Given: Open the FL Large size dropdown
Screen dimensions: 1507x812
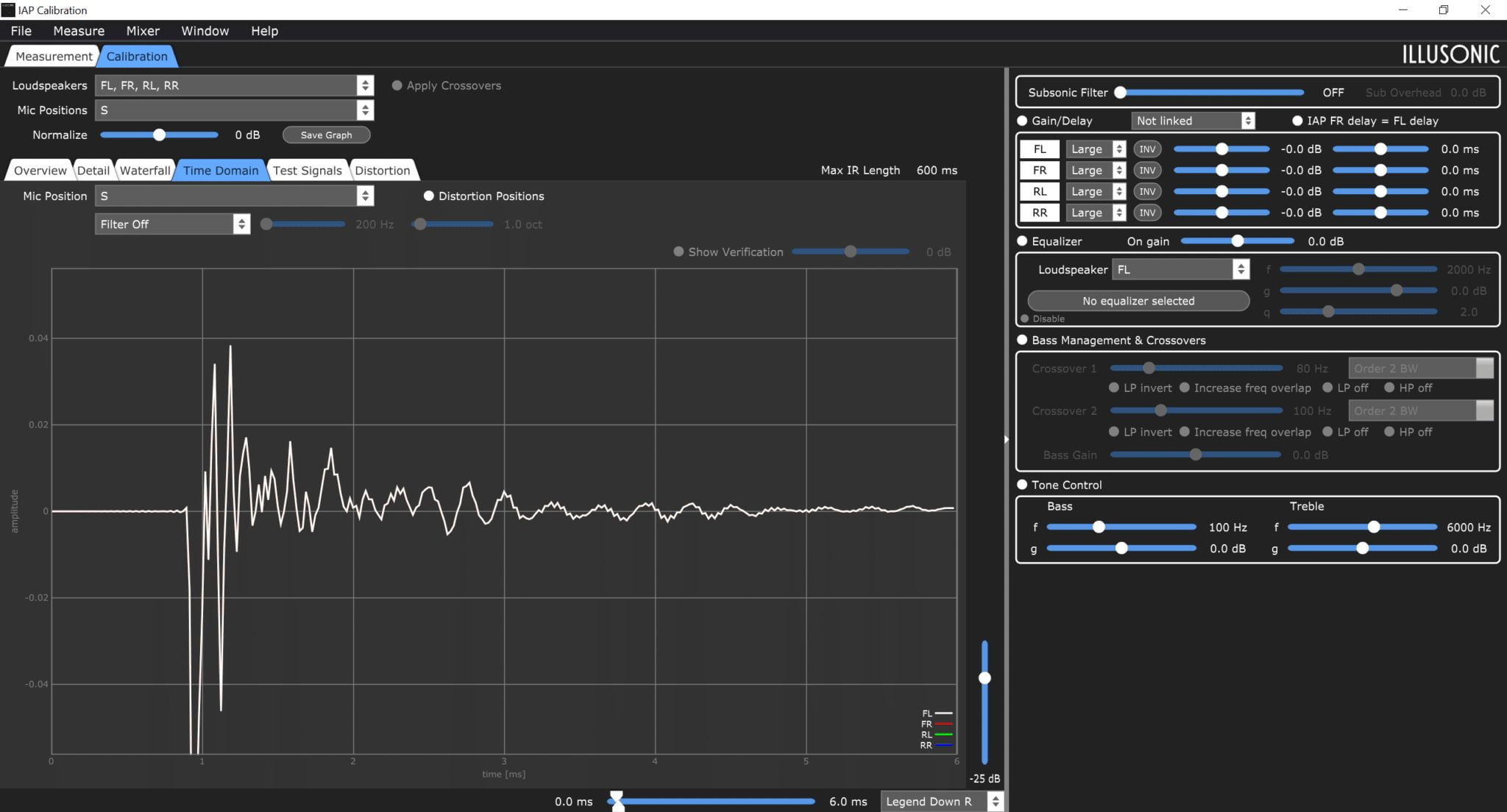Looking at the screenshot, I should [x=1096, y=149].
